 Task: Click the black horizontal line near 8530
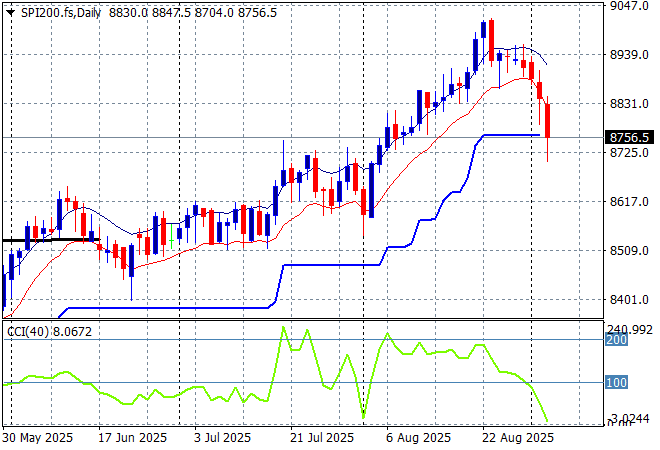[x=51, y=240]
